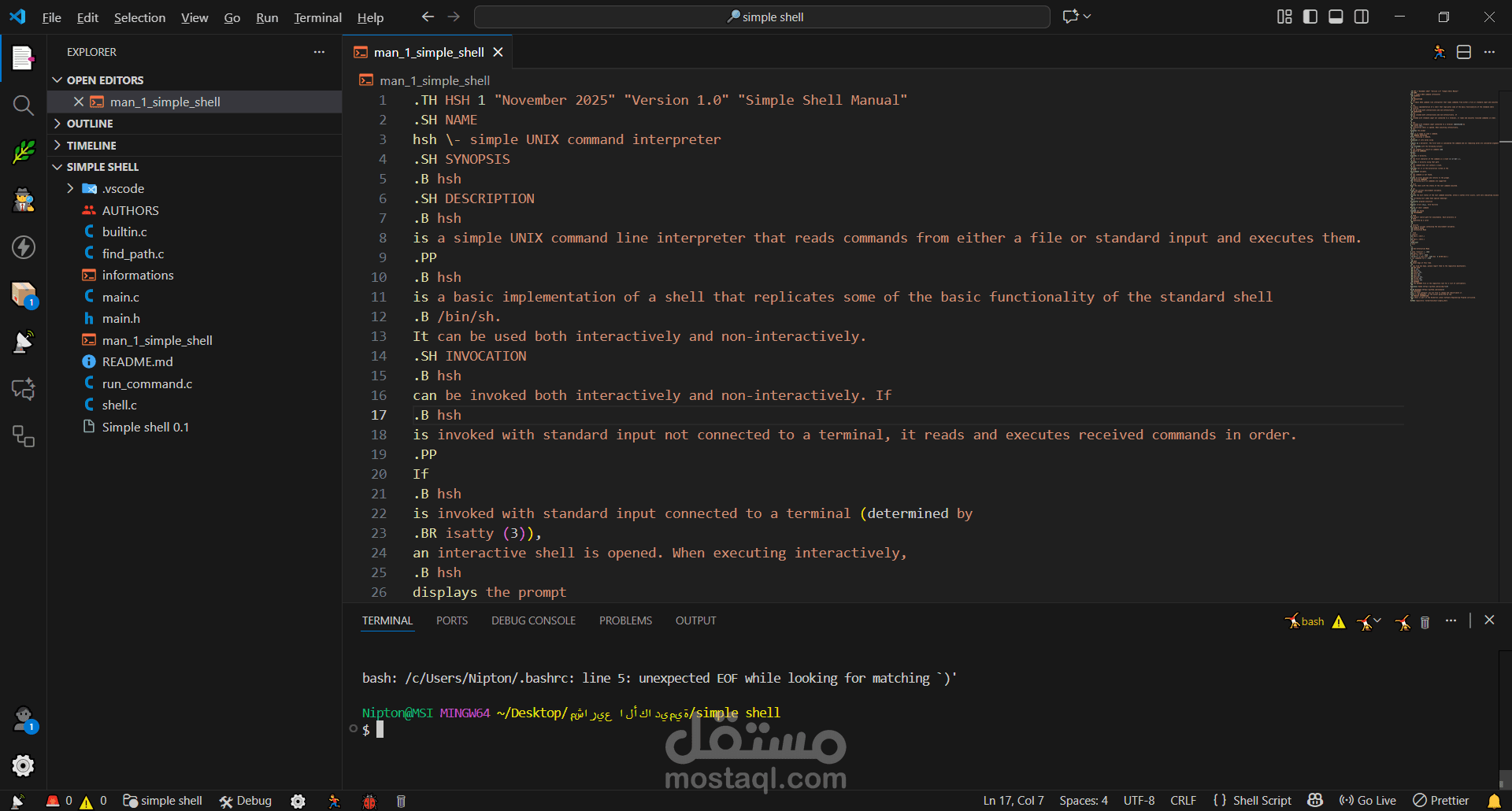Switch to the DEBUG CONSOLE tab

point(533,620)
